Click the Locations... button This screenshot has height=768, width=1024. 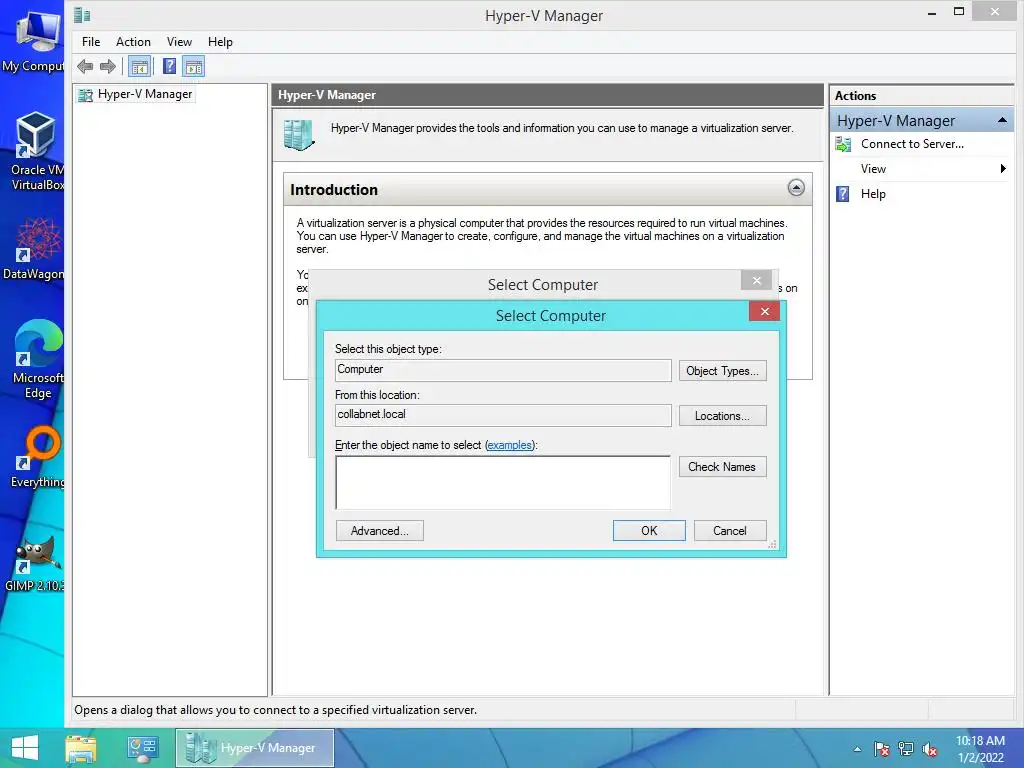click(x=722, y=416)
